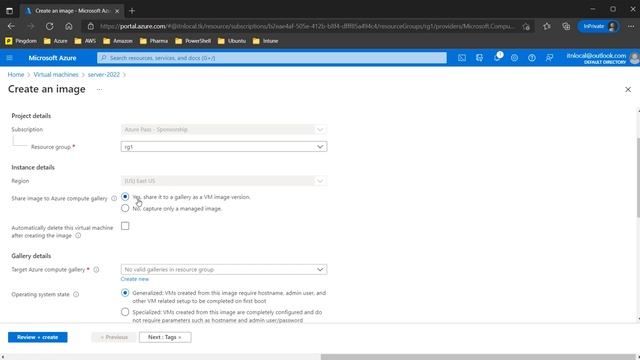
Task: Open the notifications bell
Action: click(x=497, y=58)
